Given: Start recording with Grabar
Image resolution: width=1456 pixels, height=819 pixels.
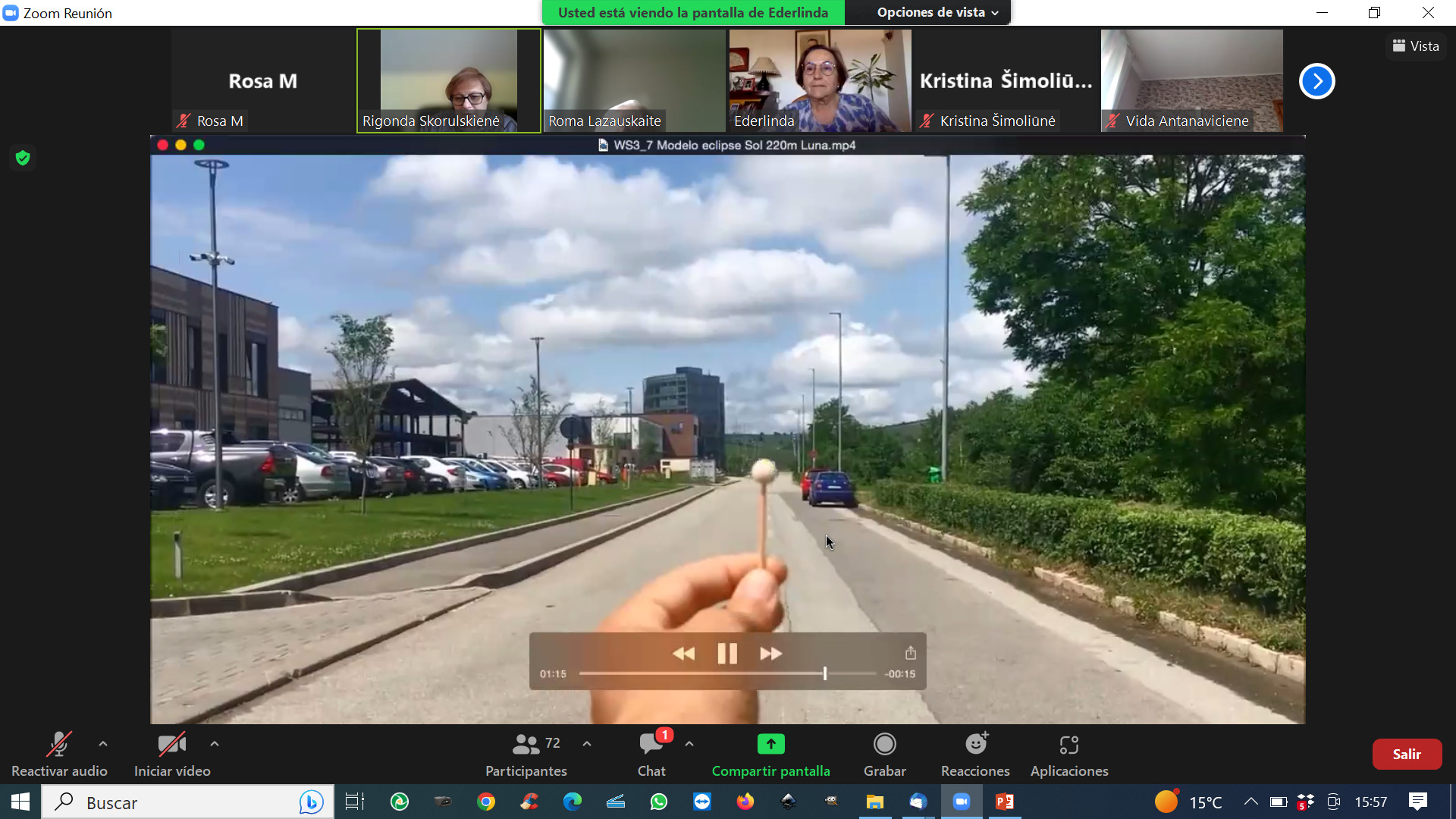Looking at the screenshot, I should click(885, 754).
